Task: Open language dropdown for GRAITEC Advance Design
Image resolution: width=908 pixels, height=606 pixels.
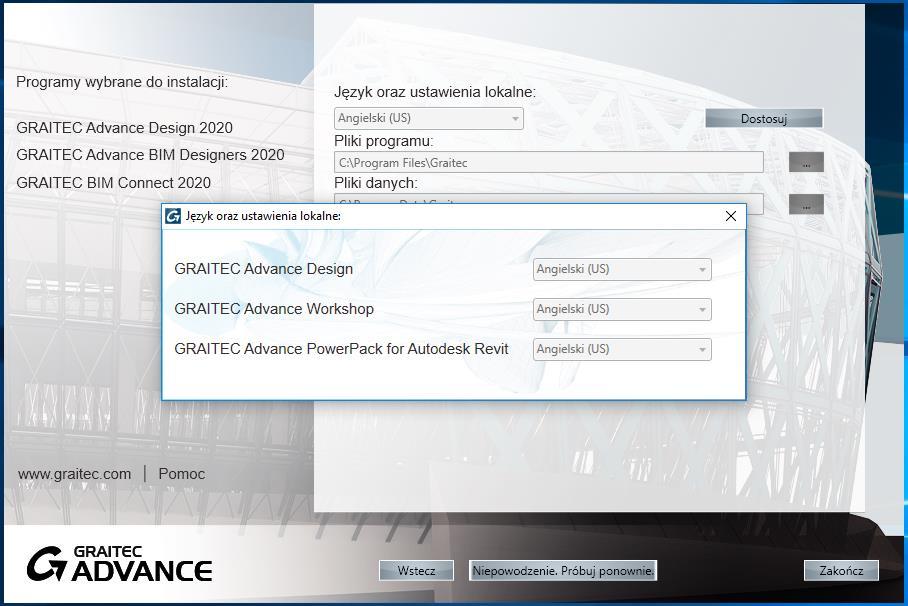Action: coord(622,269)
